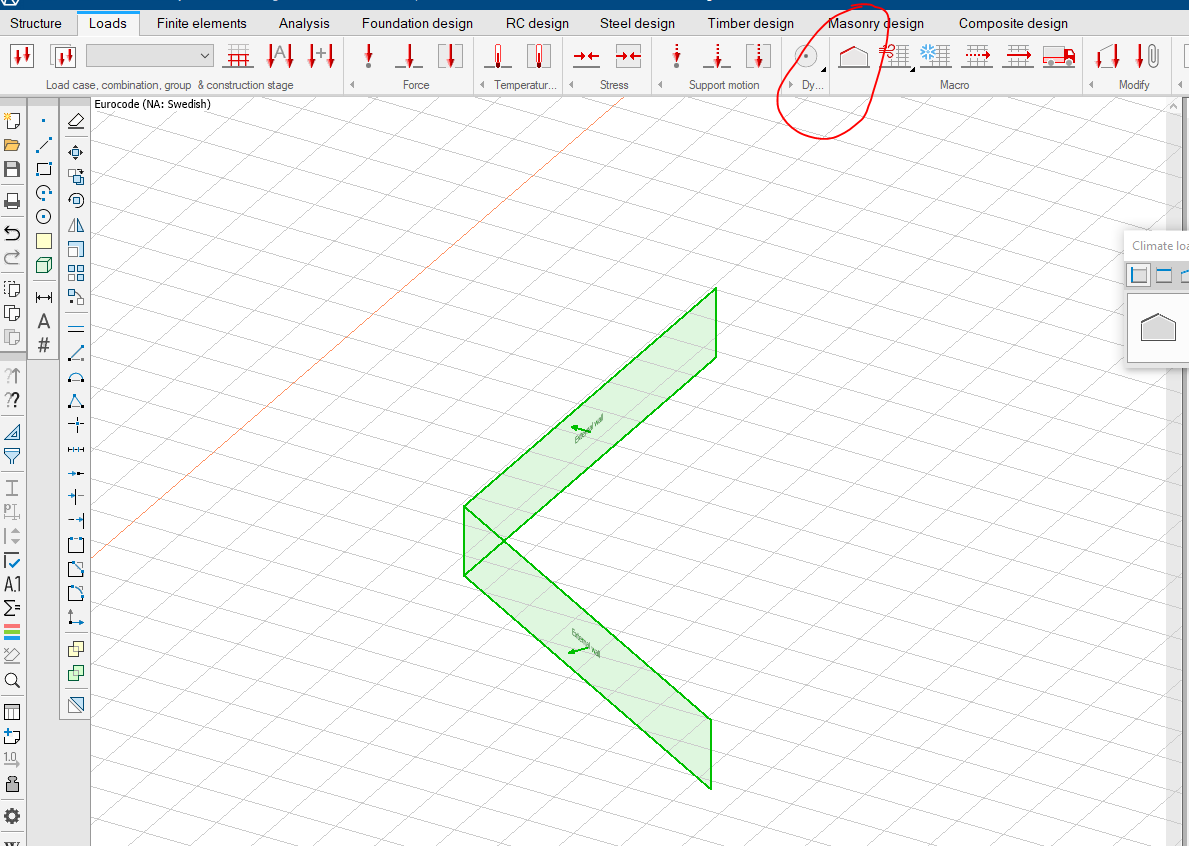Click the red truck moving load icon
1189x846 pixels.
pyautogui.click(x=1059, y=56)
